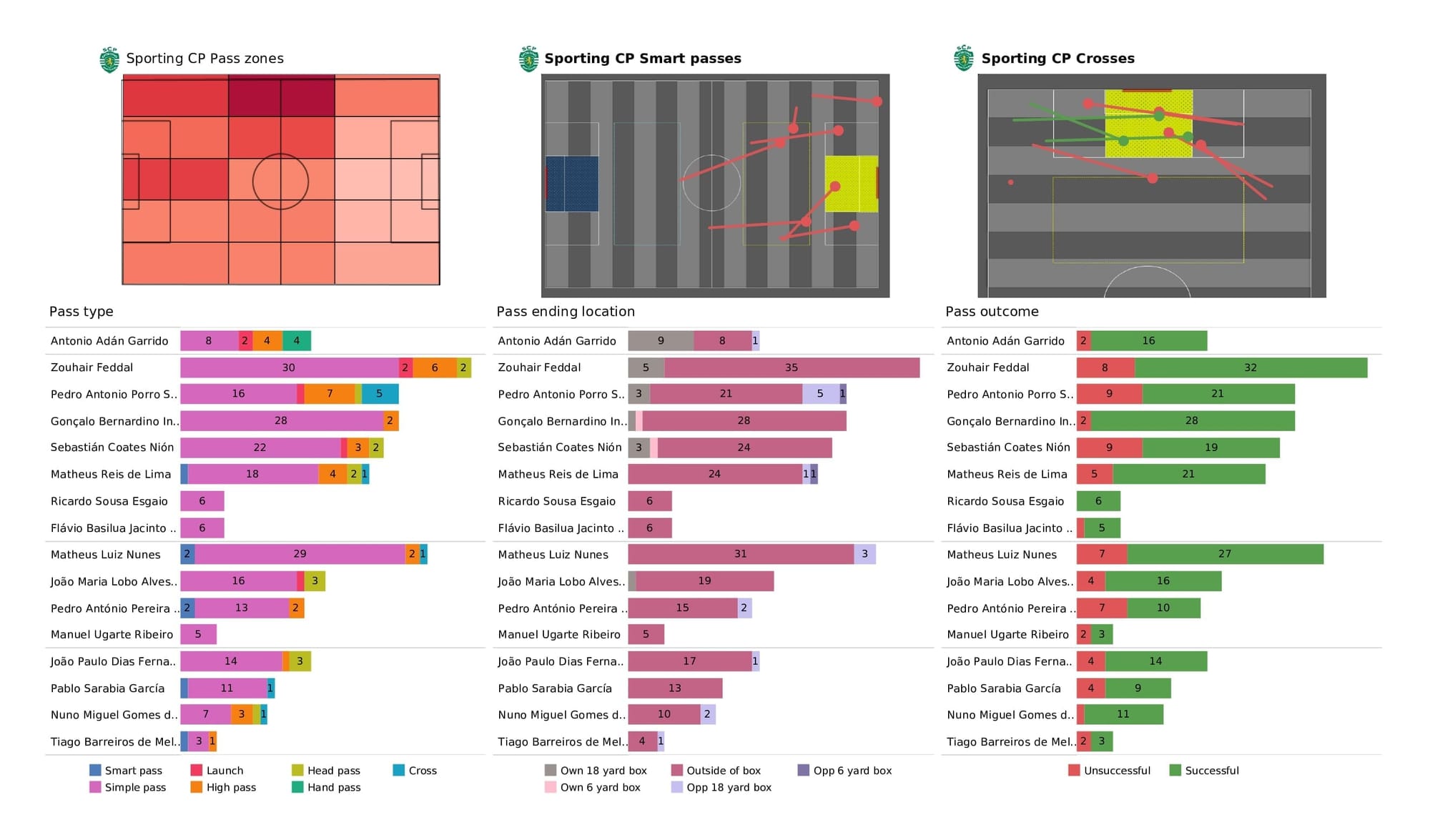Select the Launch pass legend icon

tap(197, 769)
